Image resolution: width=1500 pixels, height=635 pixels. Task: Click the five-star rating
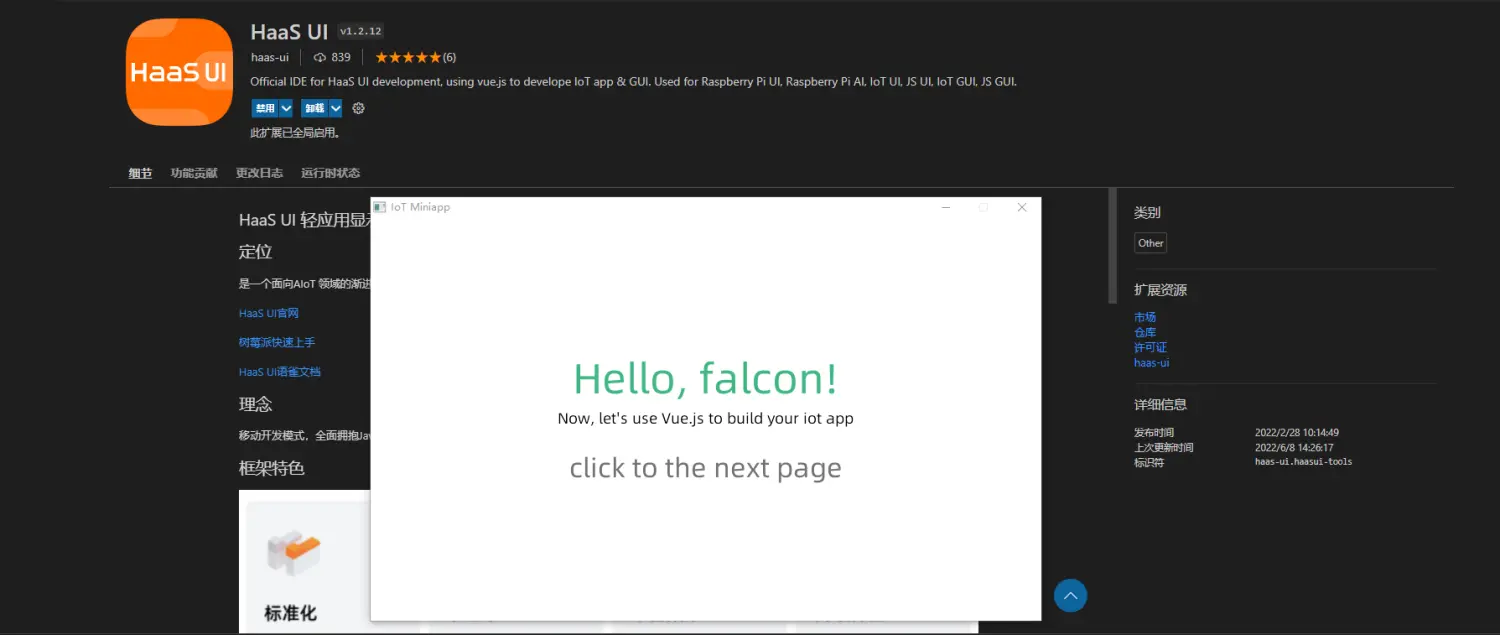click(408, 57)
